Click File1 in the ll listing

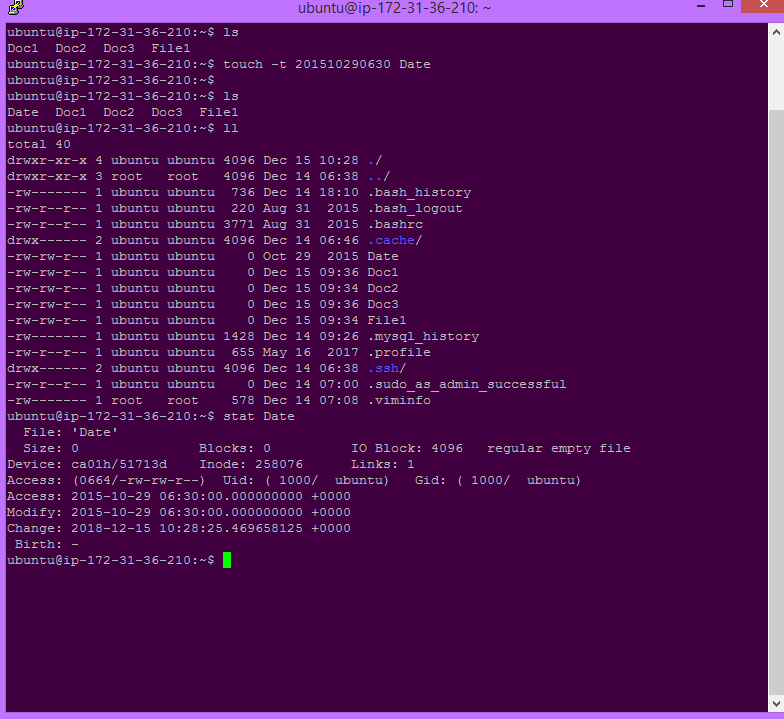click(x=387, y=320)
